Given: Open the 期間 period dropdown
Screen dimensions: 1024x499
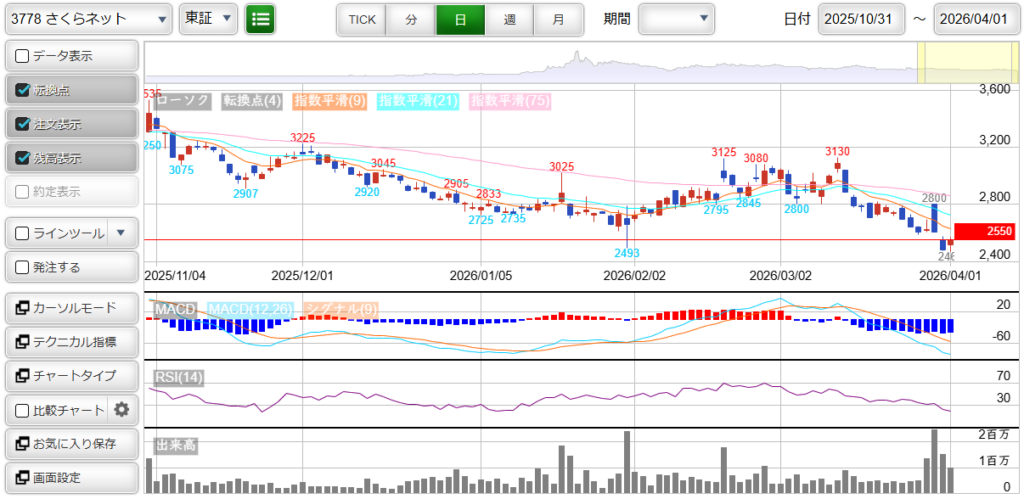Looking at the screenshot, I should 677,19.
